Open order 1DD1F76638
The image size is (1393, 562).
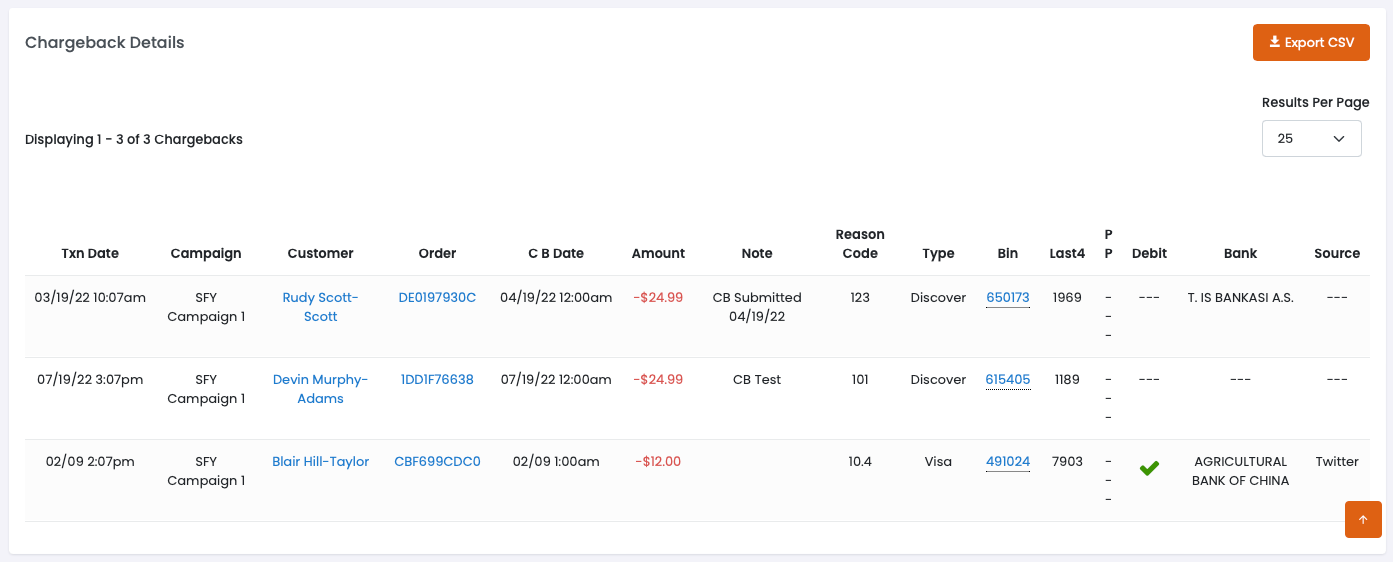(x=437, y=380)
